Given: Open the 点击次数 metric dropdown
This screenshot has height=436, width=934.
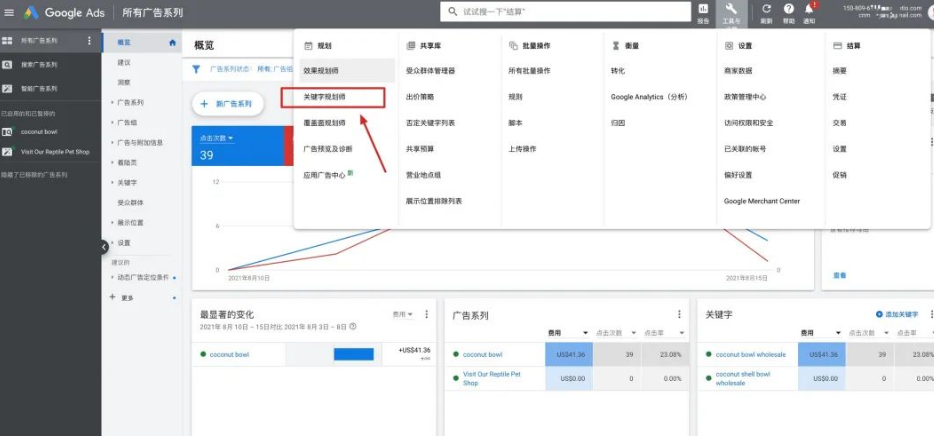Looking at the screenshot, I should (216, 138).
